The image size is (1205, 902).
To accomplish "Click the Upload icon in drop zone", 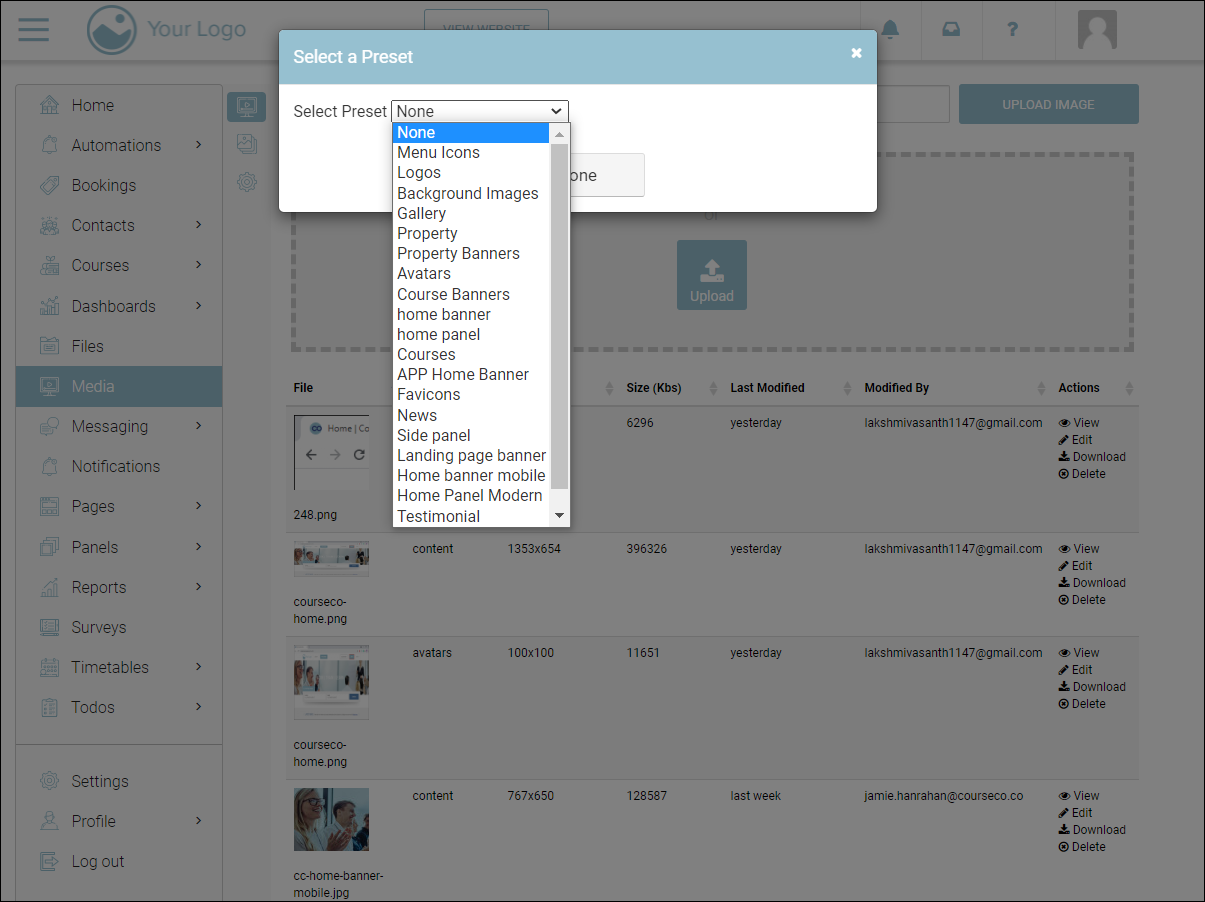I will click(x=711, y=275).
